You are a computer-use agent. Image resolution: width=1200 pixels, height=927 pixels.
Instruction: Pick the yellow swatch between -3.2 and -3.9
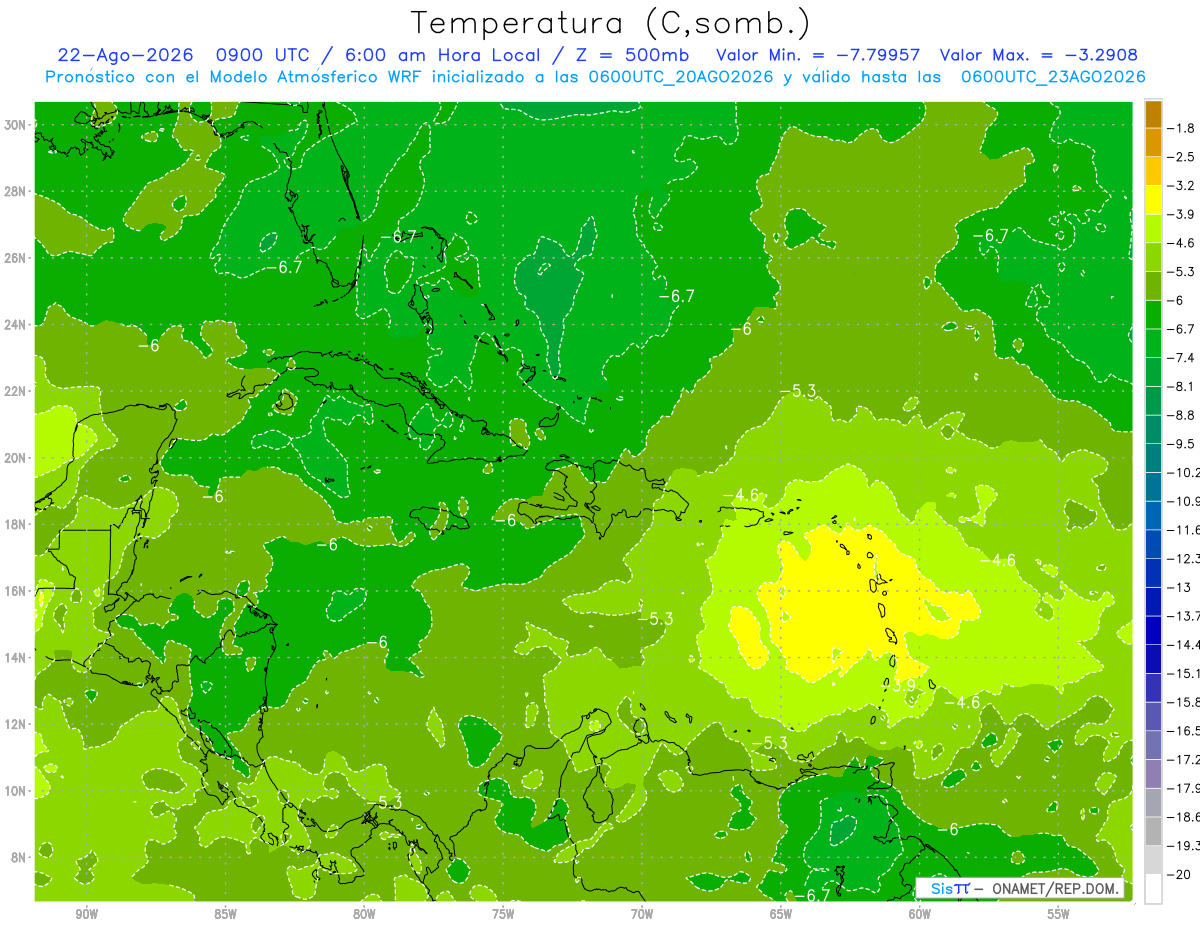(1153, 200)
